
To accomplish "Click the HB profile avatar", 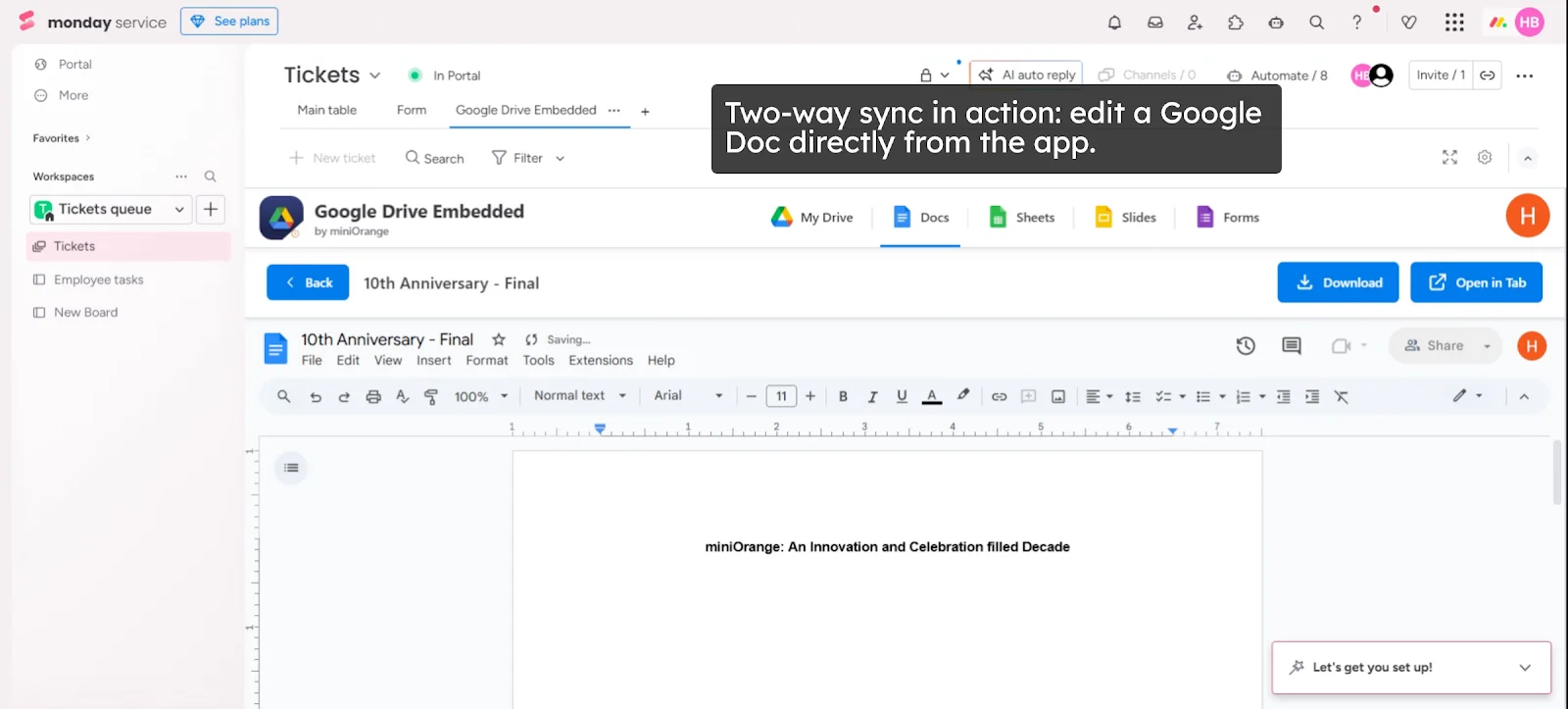I will click(x=1529, y=23).
